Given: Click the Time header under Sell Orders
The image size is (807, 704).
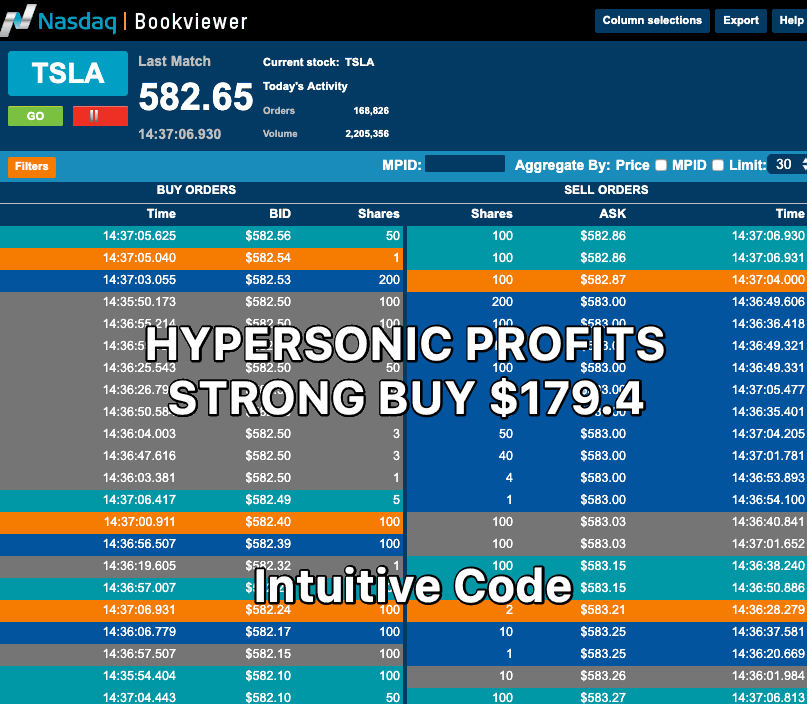Looking at the screenshot, I should 790,214.
